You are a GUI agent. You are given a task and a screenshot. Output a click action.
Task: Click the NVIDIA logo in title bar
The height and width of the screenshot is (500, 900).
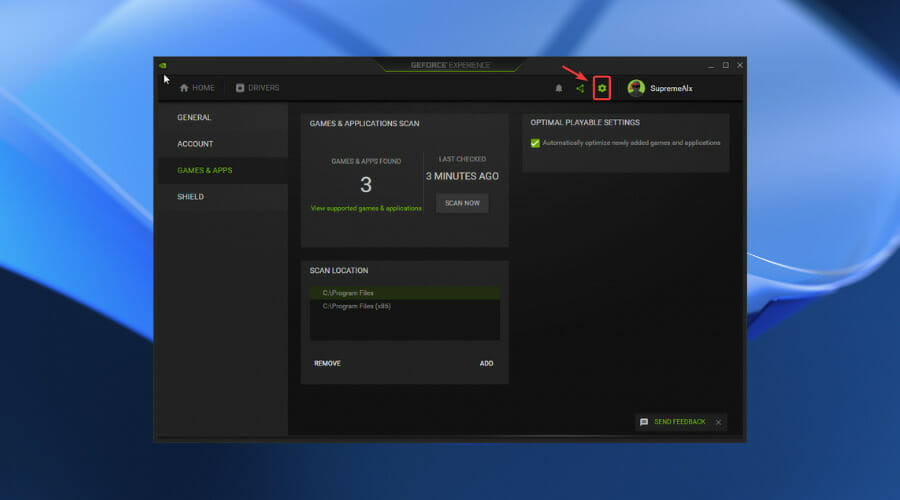[163, 65]
